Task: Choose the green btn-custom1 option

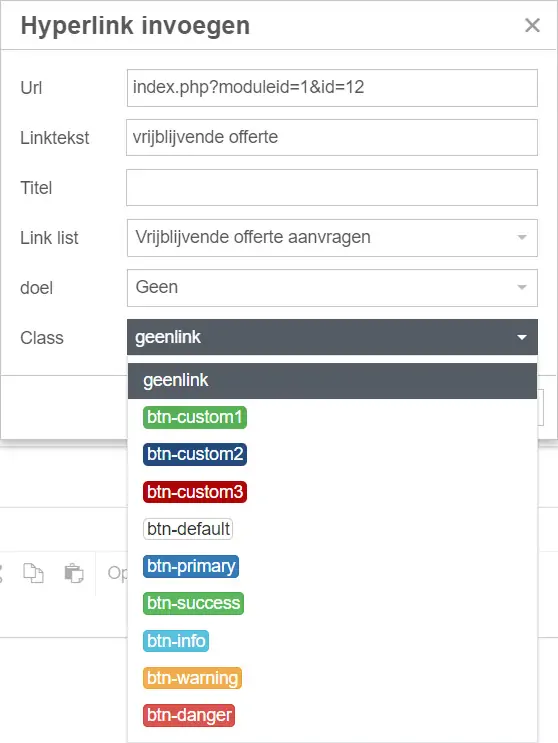Action: [x=195, y=417]
